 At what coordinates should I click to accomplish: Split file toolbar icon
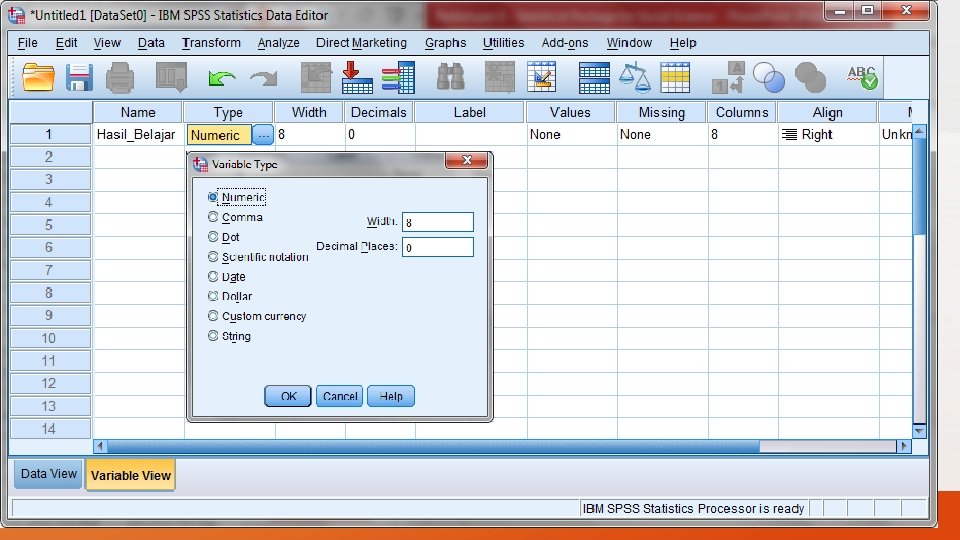(x=594, y=78)
